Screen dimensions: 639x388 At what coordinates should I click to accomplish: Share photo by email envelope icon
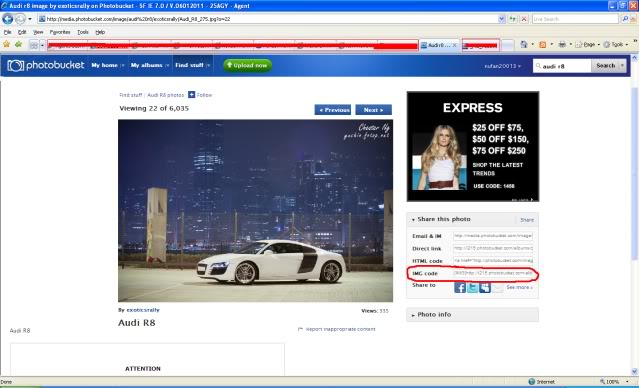point(498,287)
